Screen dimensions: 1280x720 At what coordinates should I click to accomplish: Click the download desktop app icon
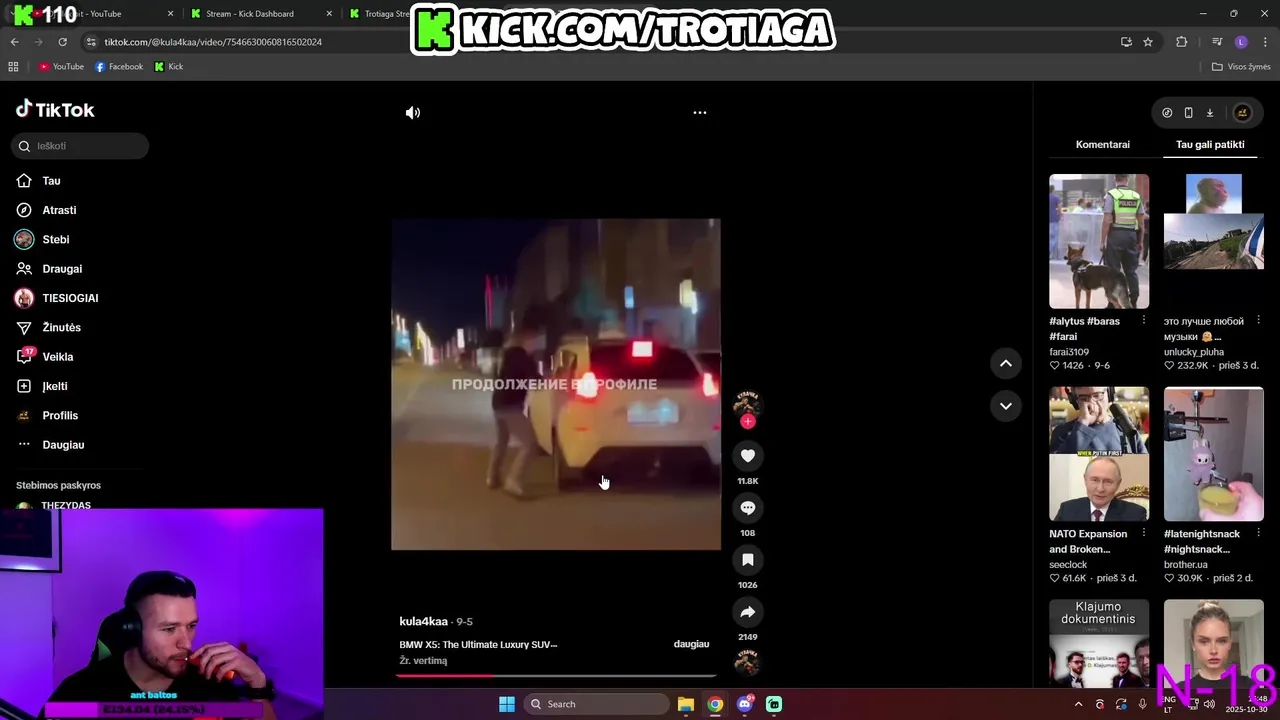[x=1209, y=113]
